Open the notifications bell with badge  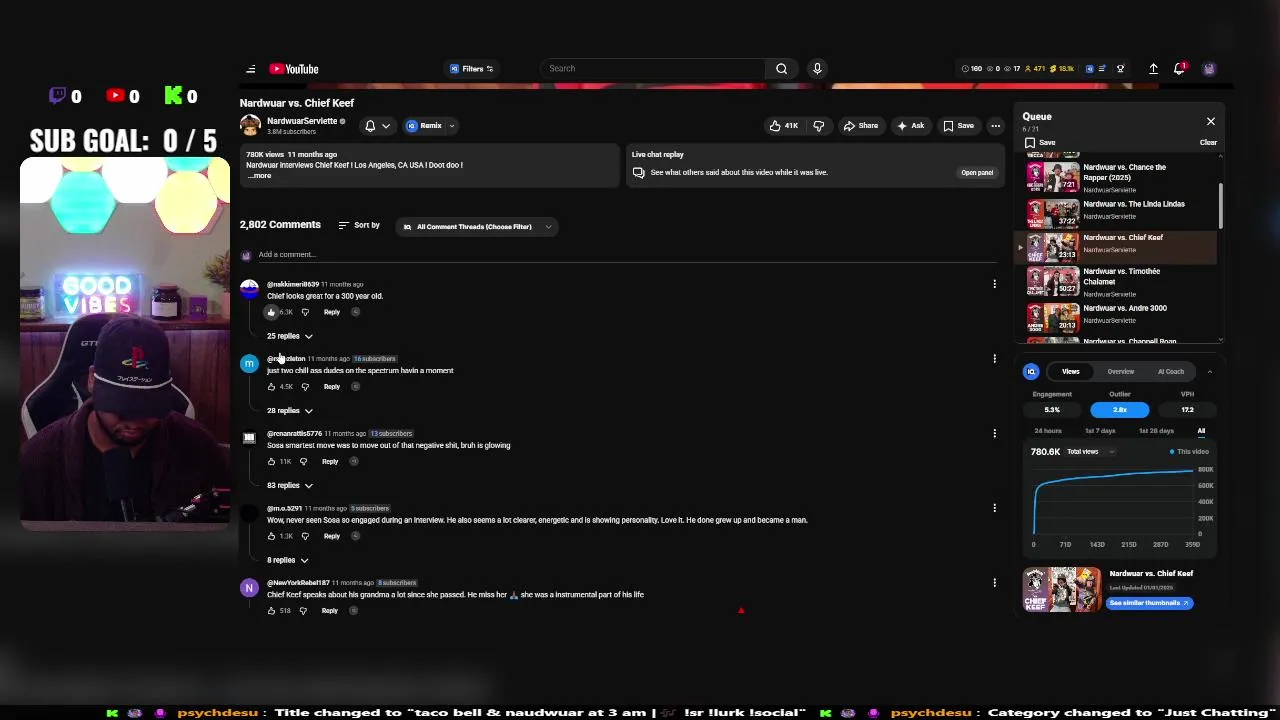(x=1180, y=68)
